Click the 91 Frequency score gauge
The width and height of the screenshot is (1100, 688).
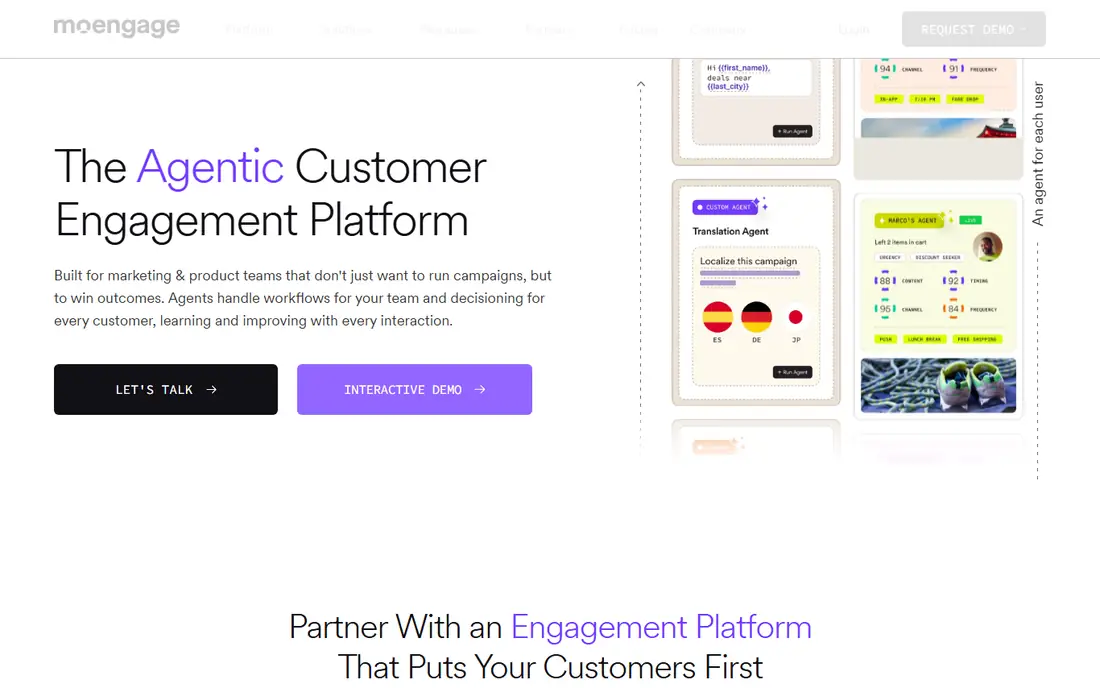953,69
